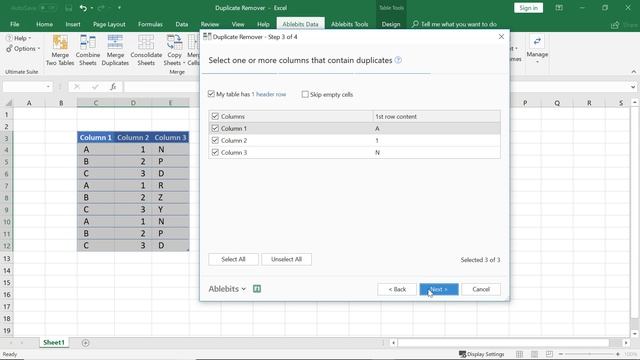Image resolution: width=640 pixels, height=360 pixels.
Task: Open the Name Box dropdown arrow
Action: [48, 87]
